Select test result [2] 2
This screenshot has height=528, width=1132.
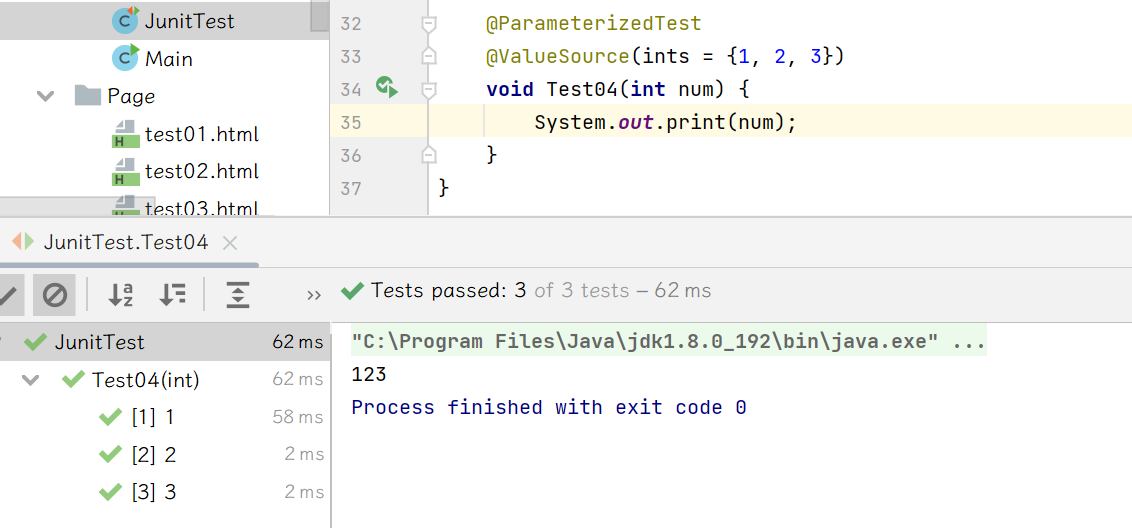click(154, 455)
